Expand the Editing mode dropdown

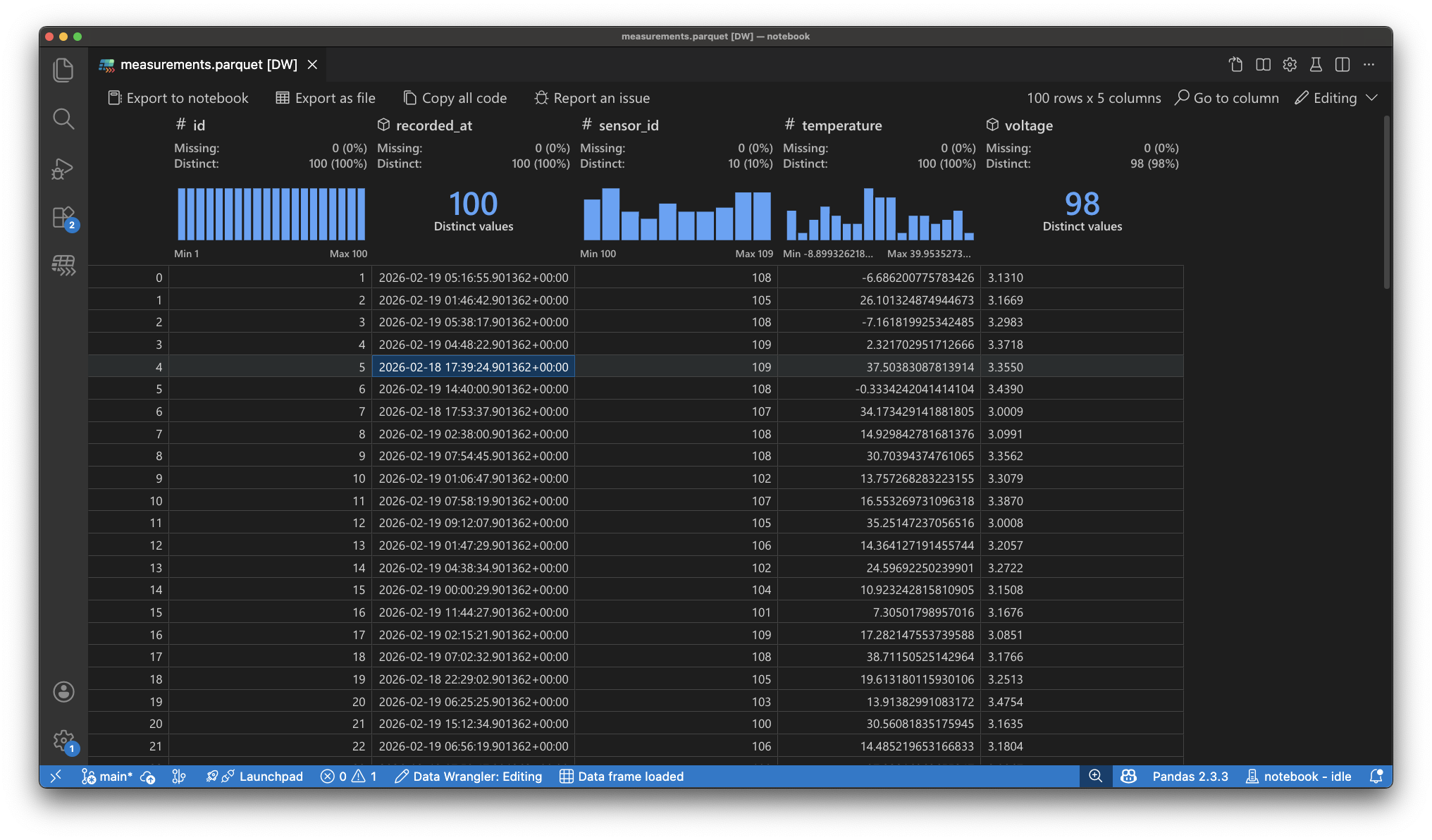(1371, 98)
